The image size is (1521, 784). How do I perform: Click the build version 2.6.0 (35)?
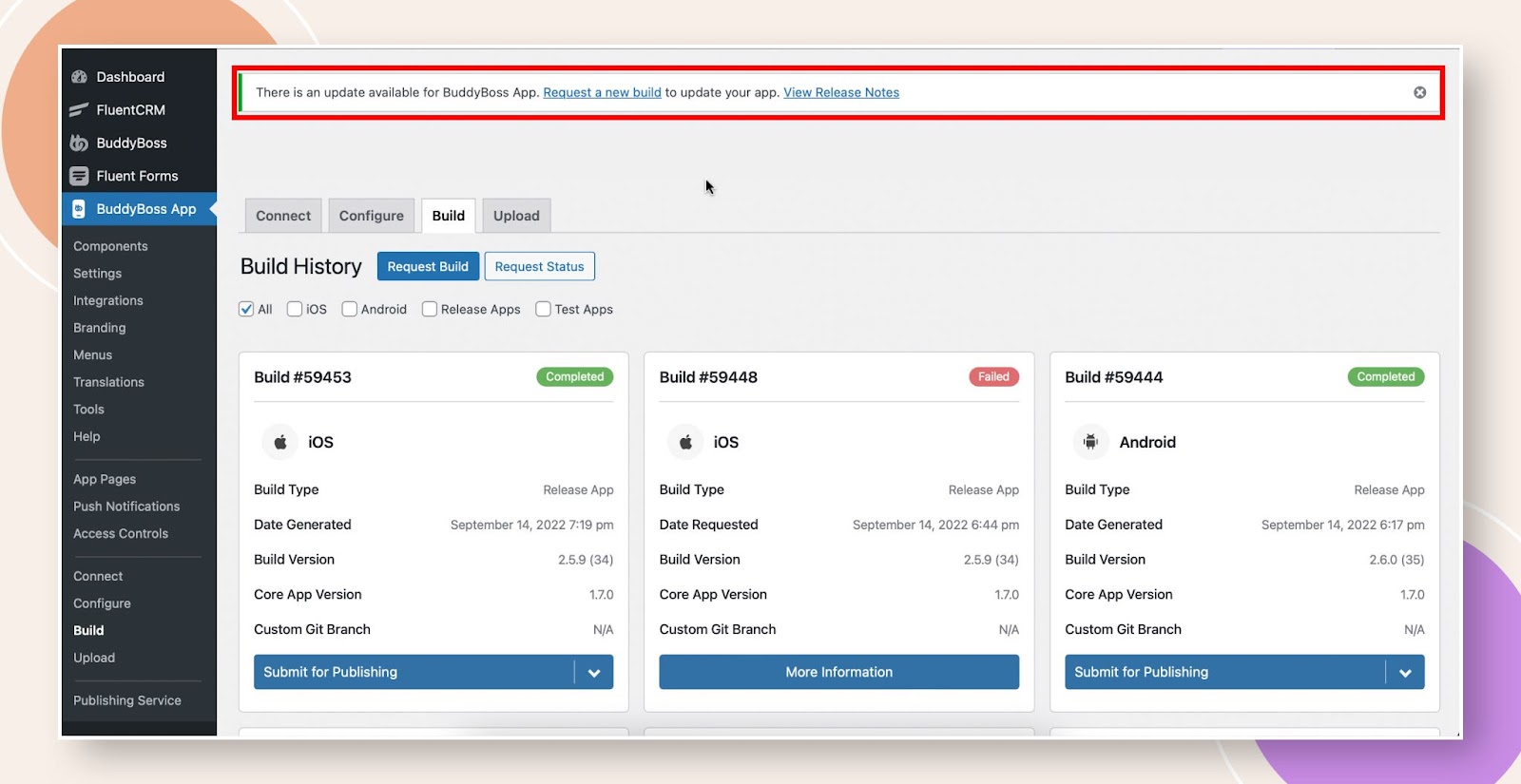click(1396, 560)
